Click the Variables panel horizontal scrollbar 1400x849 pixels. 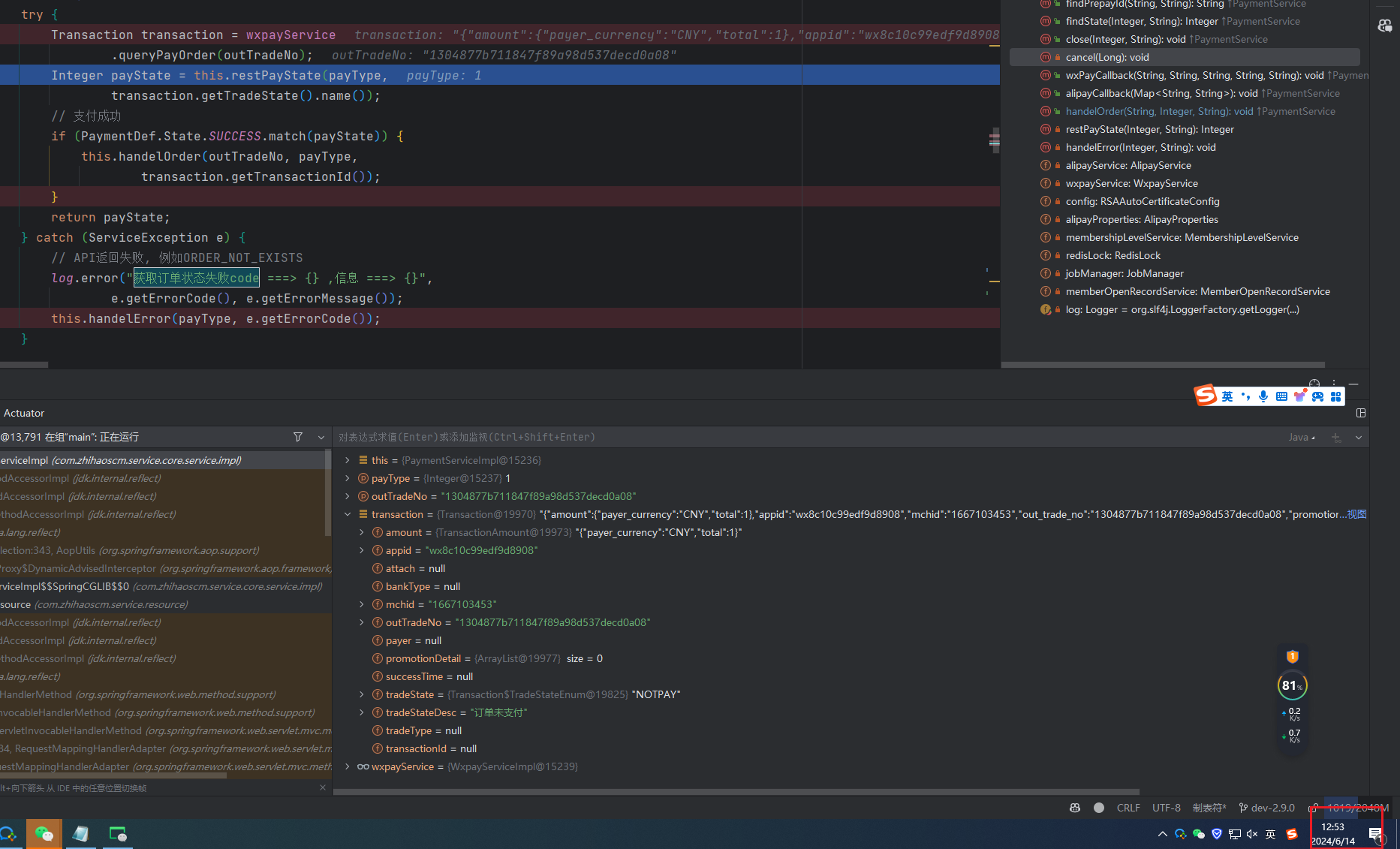tap(736, 791)
